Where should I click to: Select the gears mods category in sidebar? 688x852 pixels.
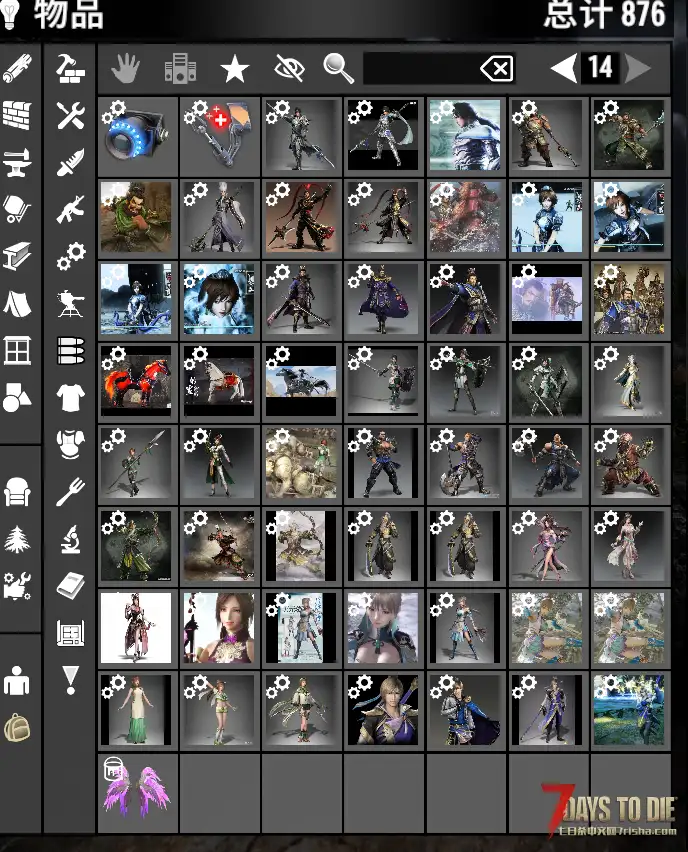[x=71, y=256]
